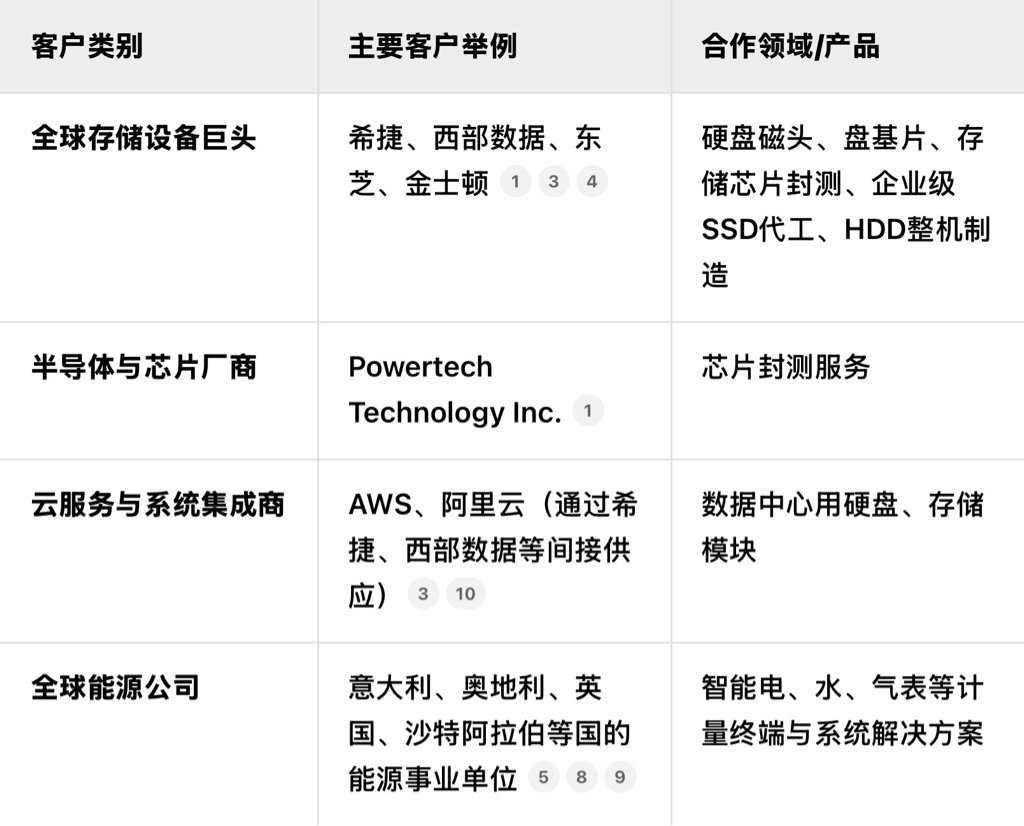Open citation badge 10

pyautogui.click(x=466, y=594)
